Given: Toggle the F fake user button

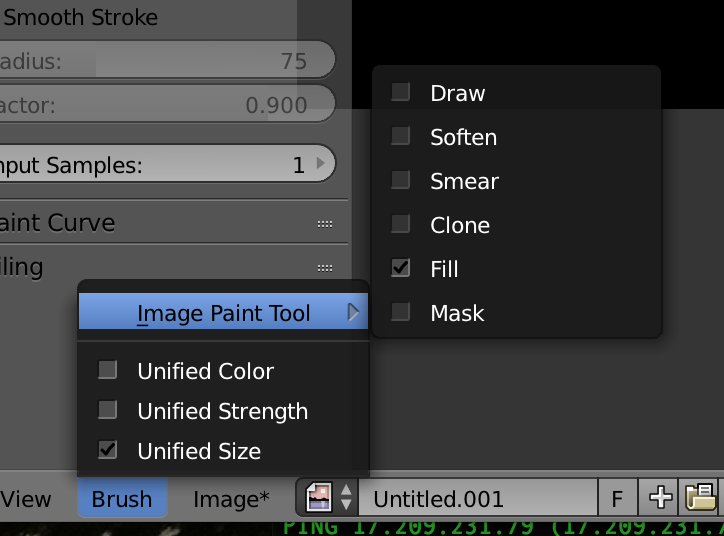Looking at the screenshot, I should (x=618, y=498).
